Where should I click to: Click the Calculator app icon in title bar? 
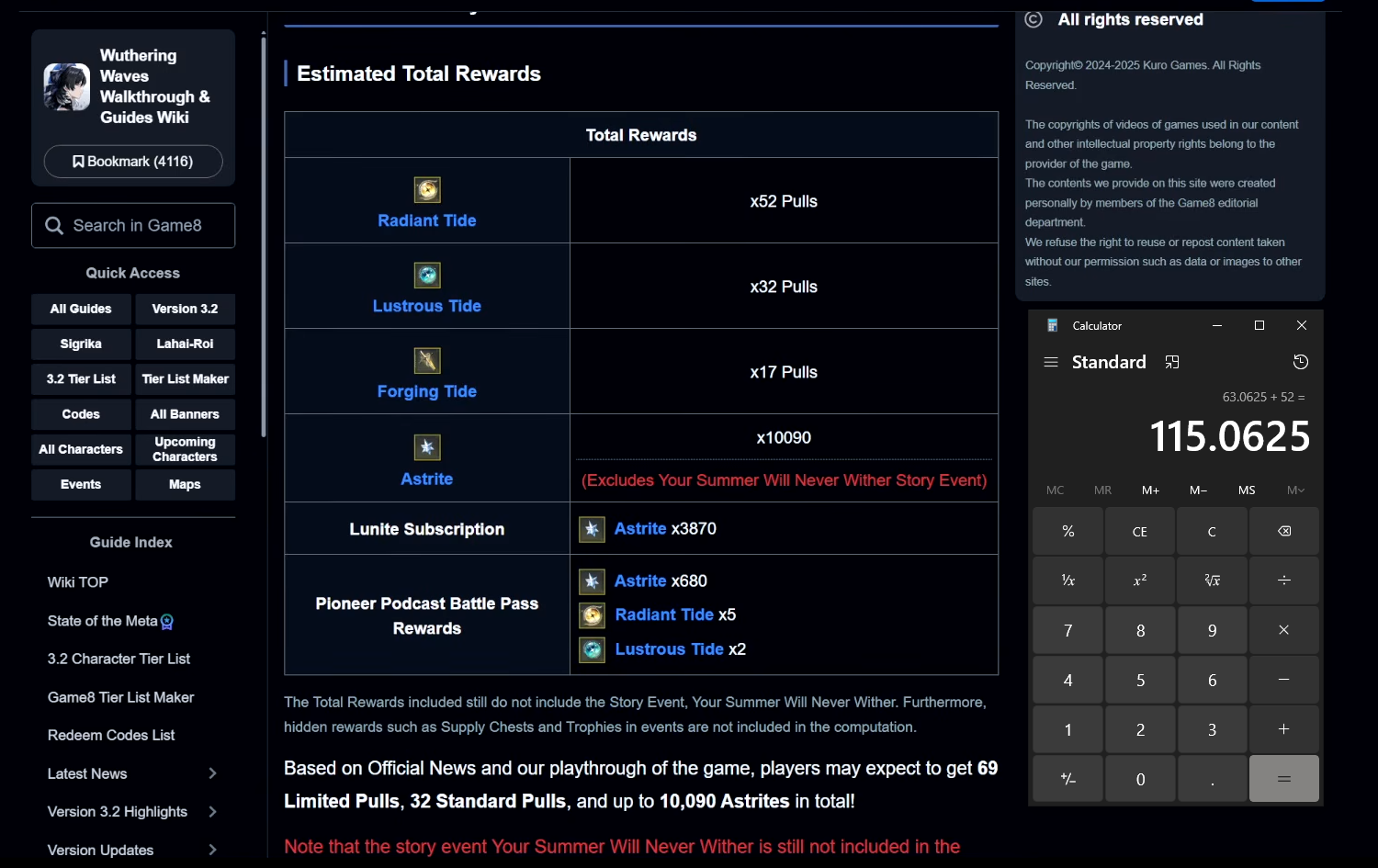pos(1053,325)
